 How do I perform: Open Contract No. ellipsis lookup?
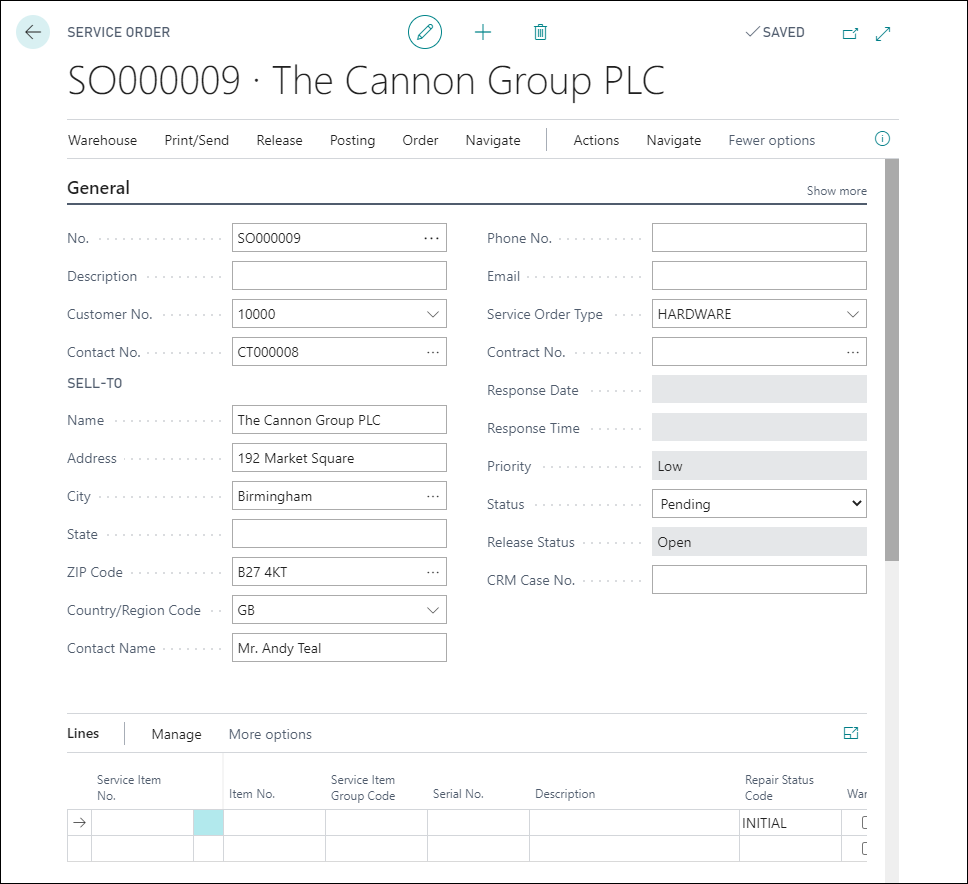[853, 352]
